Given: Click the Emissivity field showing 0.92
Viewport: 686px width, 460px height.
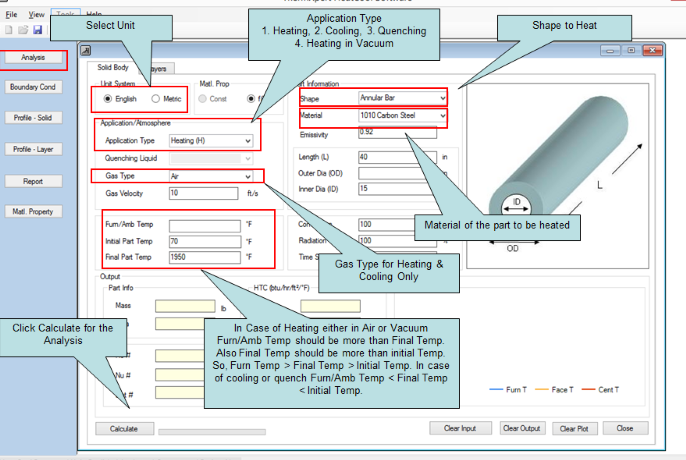Looking at the screenshot, I should 397,133.
